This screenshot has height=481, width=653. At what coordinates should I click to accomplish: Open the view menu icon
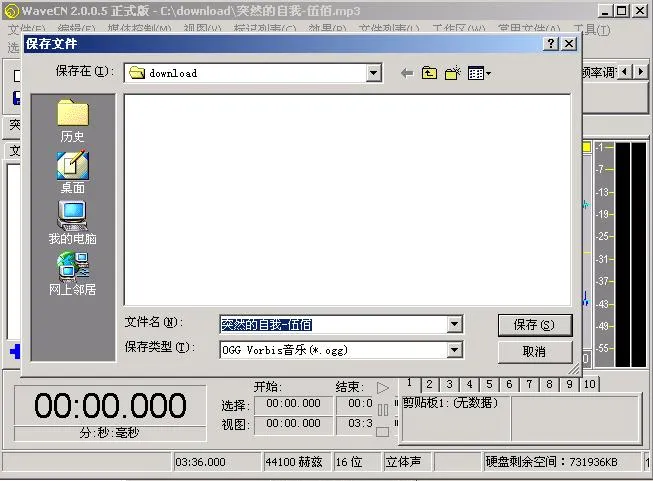pyautogui.click(x=479, y=74)
